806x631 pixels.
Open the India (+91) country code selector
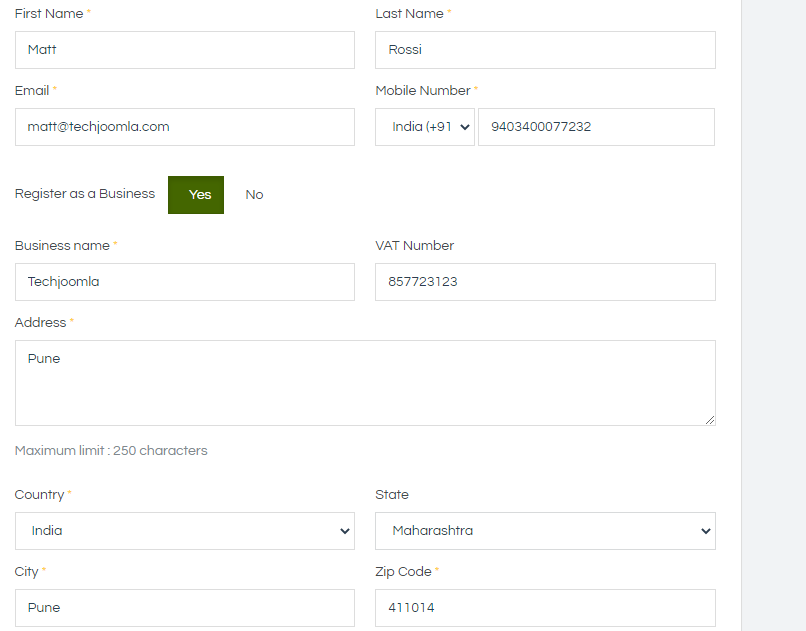[x=424, y=127]
